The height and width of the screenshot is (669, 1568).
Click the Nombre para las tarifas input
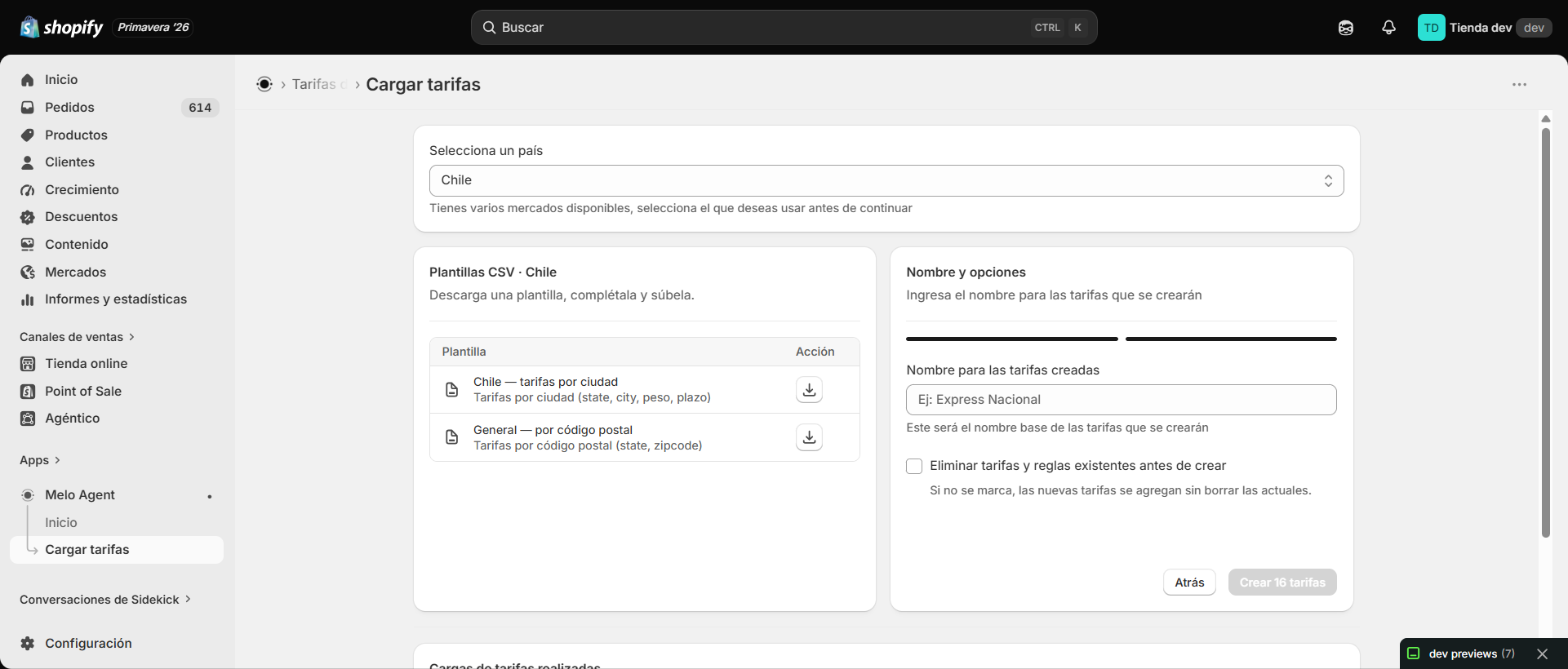(x=1122, y=400)
